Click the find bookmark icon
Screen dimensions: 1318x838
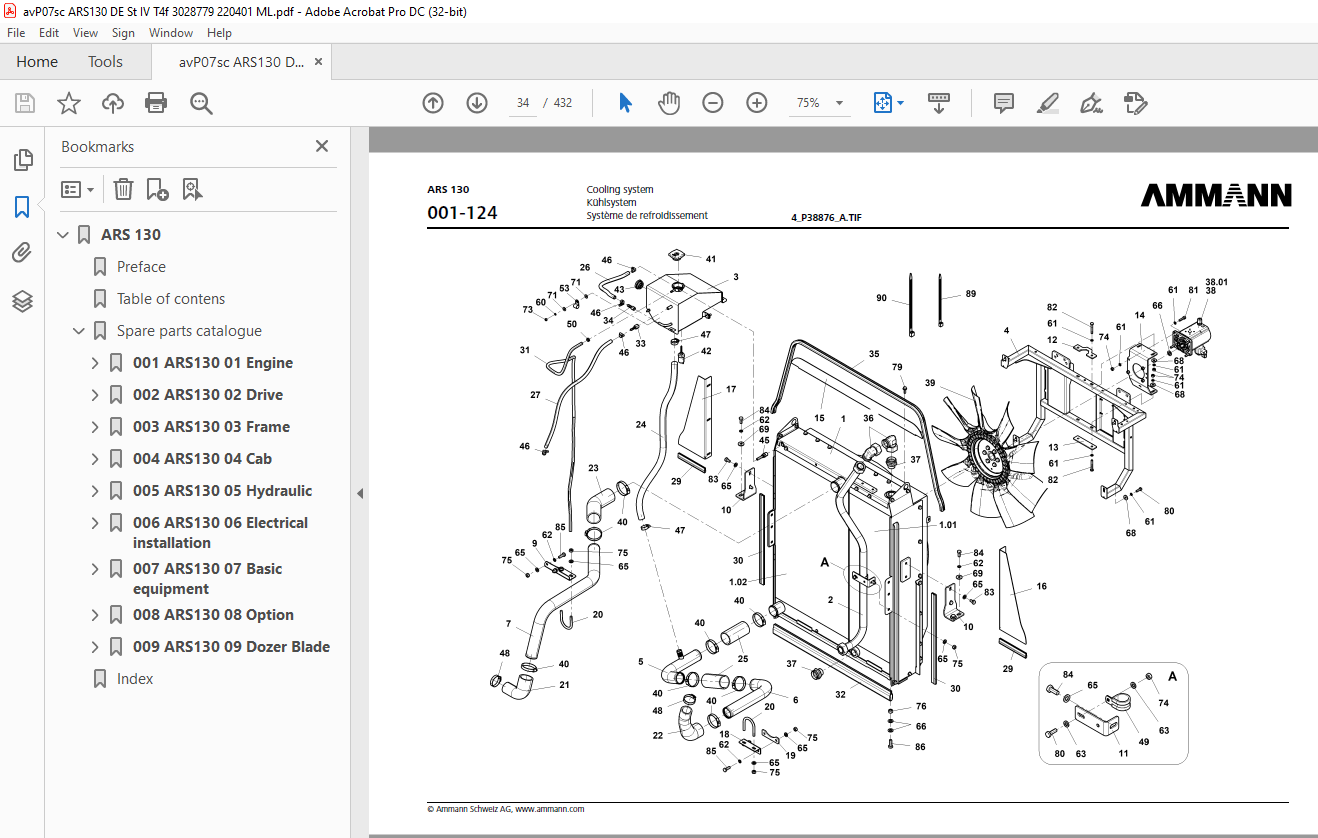(192, 189)
